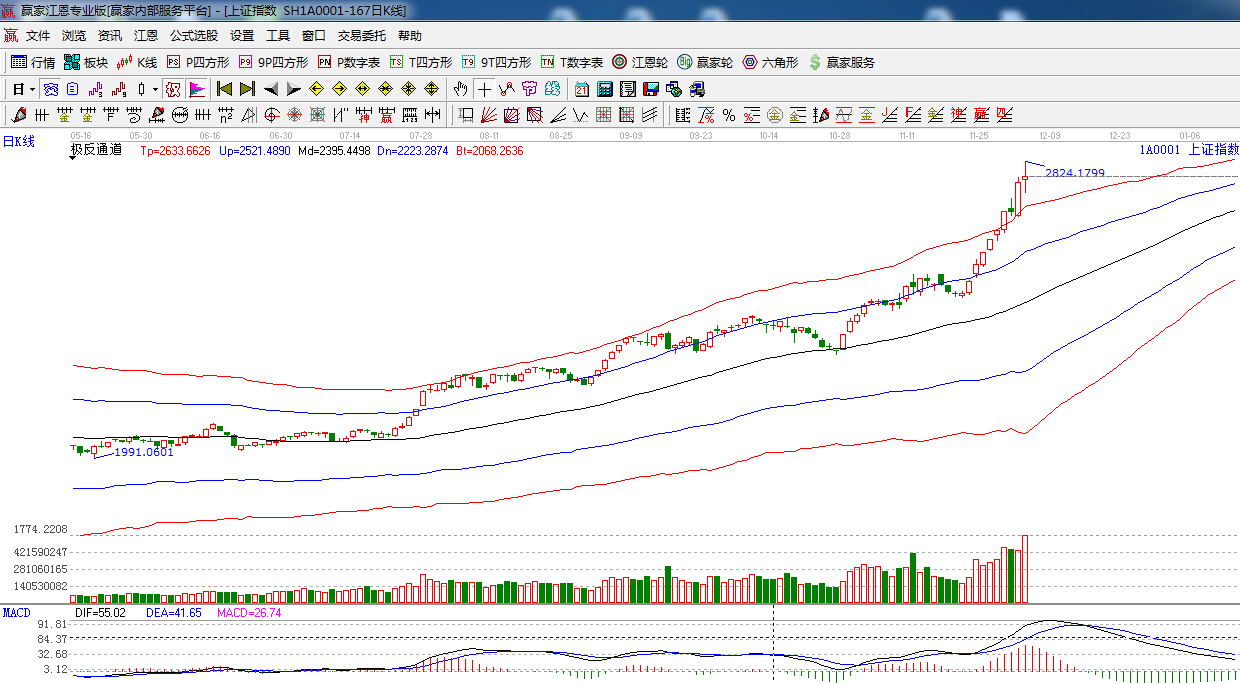Open the 行情 market quotes view
Image resolution: width=1240 pixels, height=683 pixels.
[x=33, y=62]
